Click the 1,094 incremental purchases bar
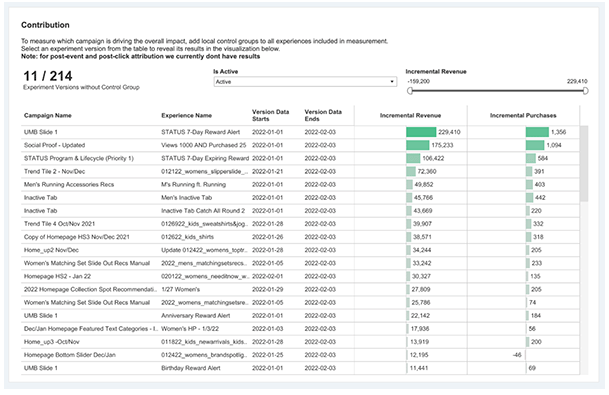 click(535, 145)
